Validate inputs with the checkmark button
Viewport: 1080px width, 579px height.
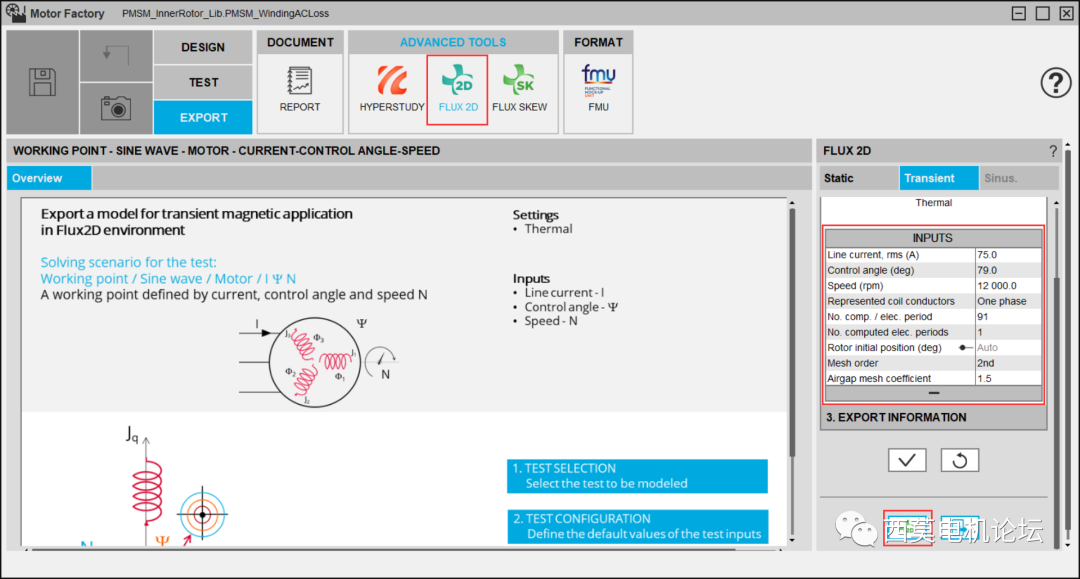click(x=906, y=460)
